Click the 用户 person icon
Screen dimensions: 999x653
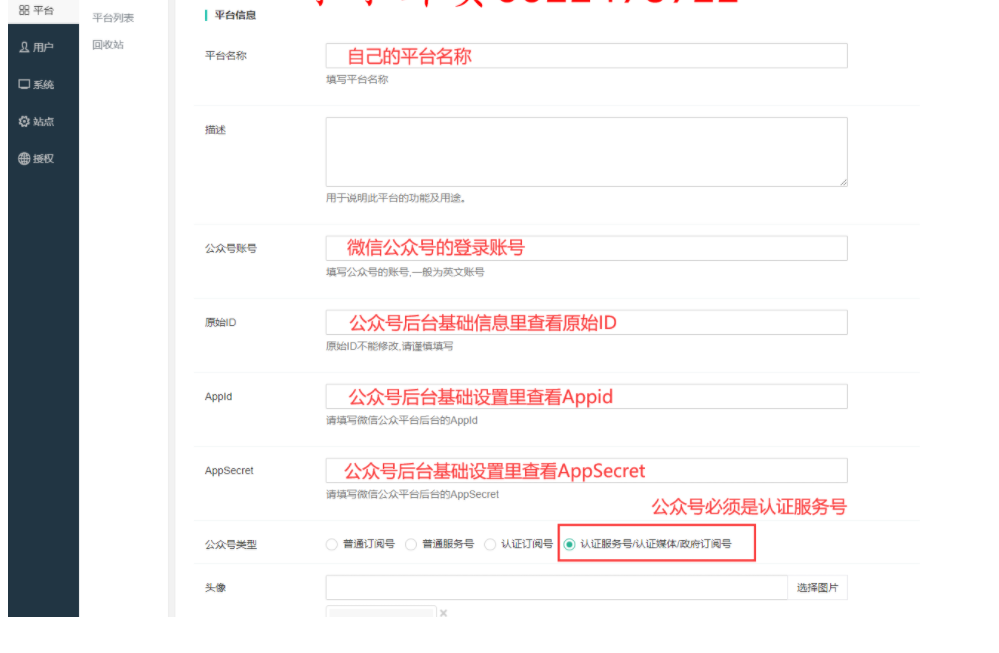pyautogui.click(x=24, y=47)
